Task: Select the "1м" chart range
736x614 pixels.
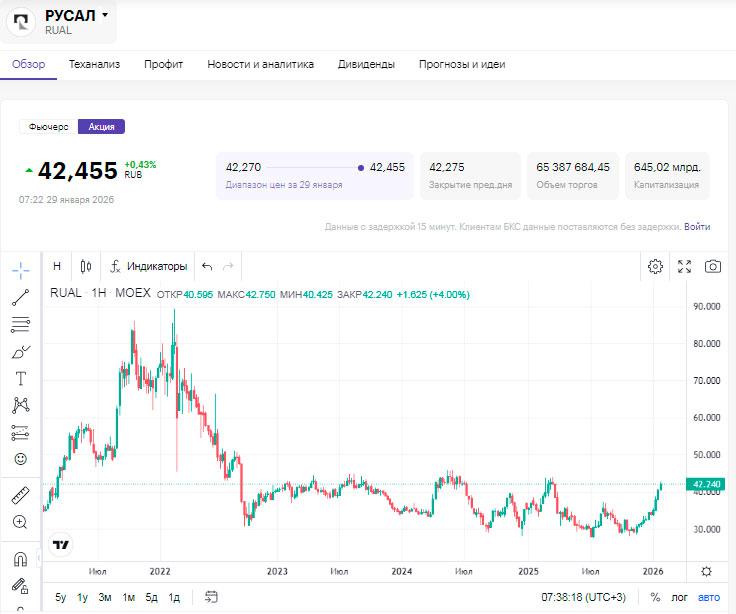Action: [x=128, y=597]
